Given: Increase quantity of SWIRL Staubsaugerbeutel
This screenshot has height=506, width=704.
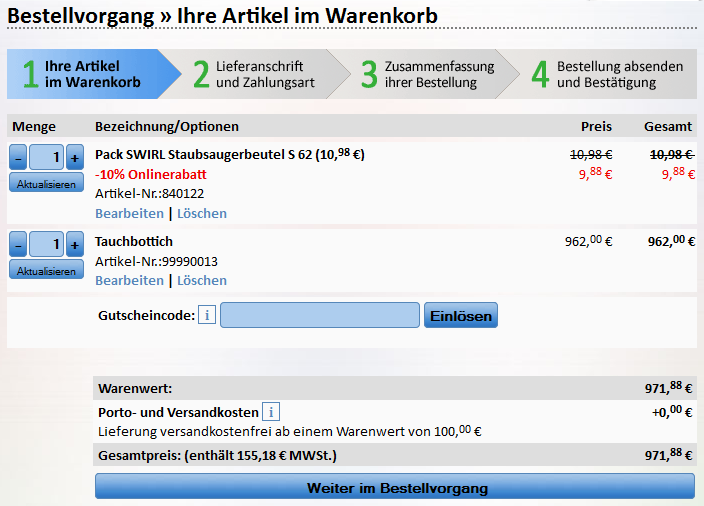Looking at the screenshot, I should coord(75,158).
